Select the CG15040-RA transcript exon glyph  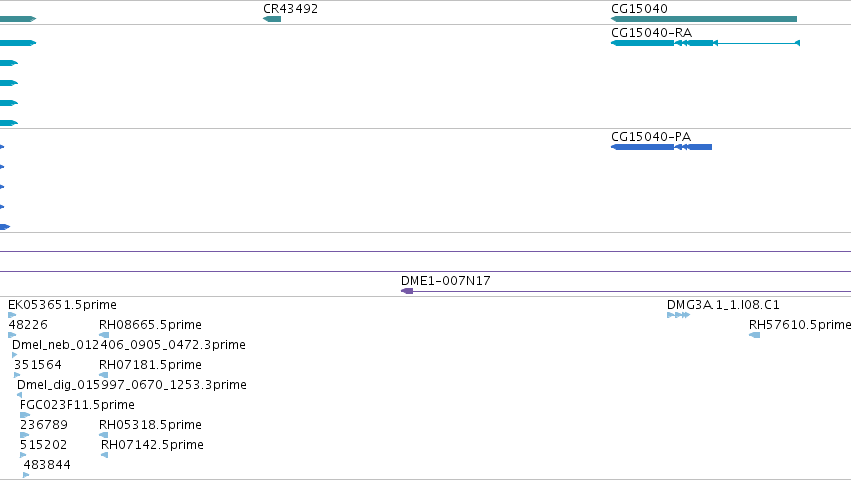[706, 43]
